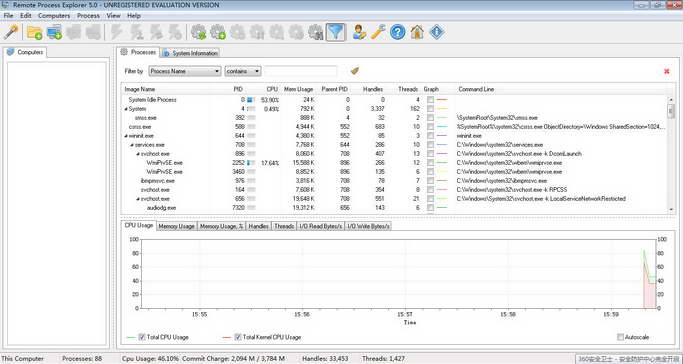The height and width of the screenshot is (364, 683).
Task: Click the process list vertical scrollbar thumb
Action: point(671,111)
